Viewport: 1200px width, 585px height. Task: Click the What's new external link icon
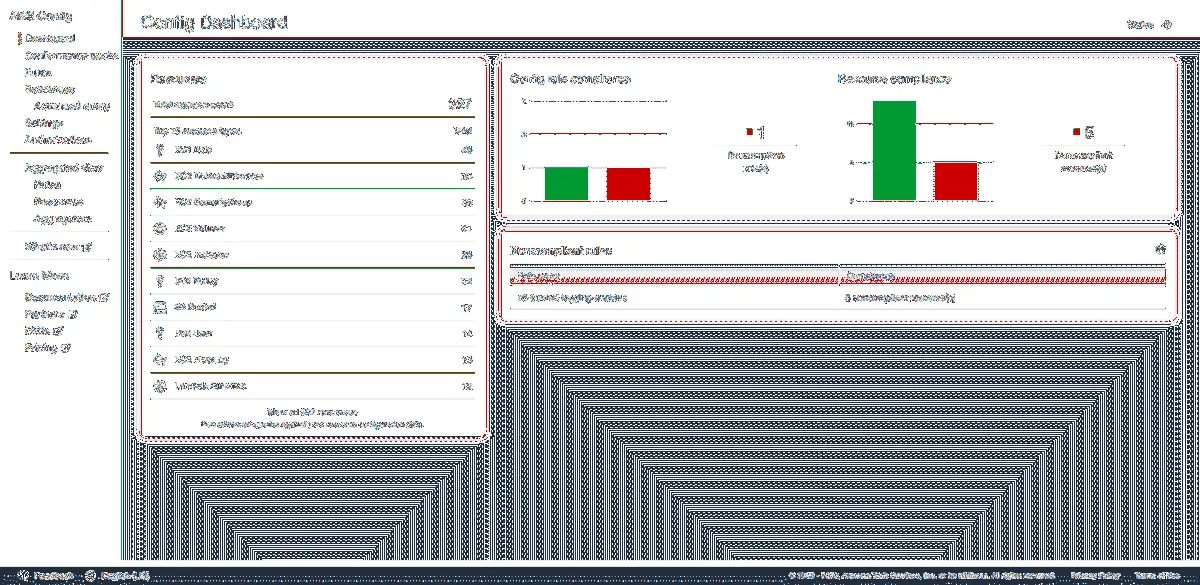click(x=88, y=246)
